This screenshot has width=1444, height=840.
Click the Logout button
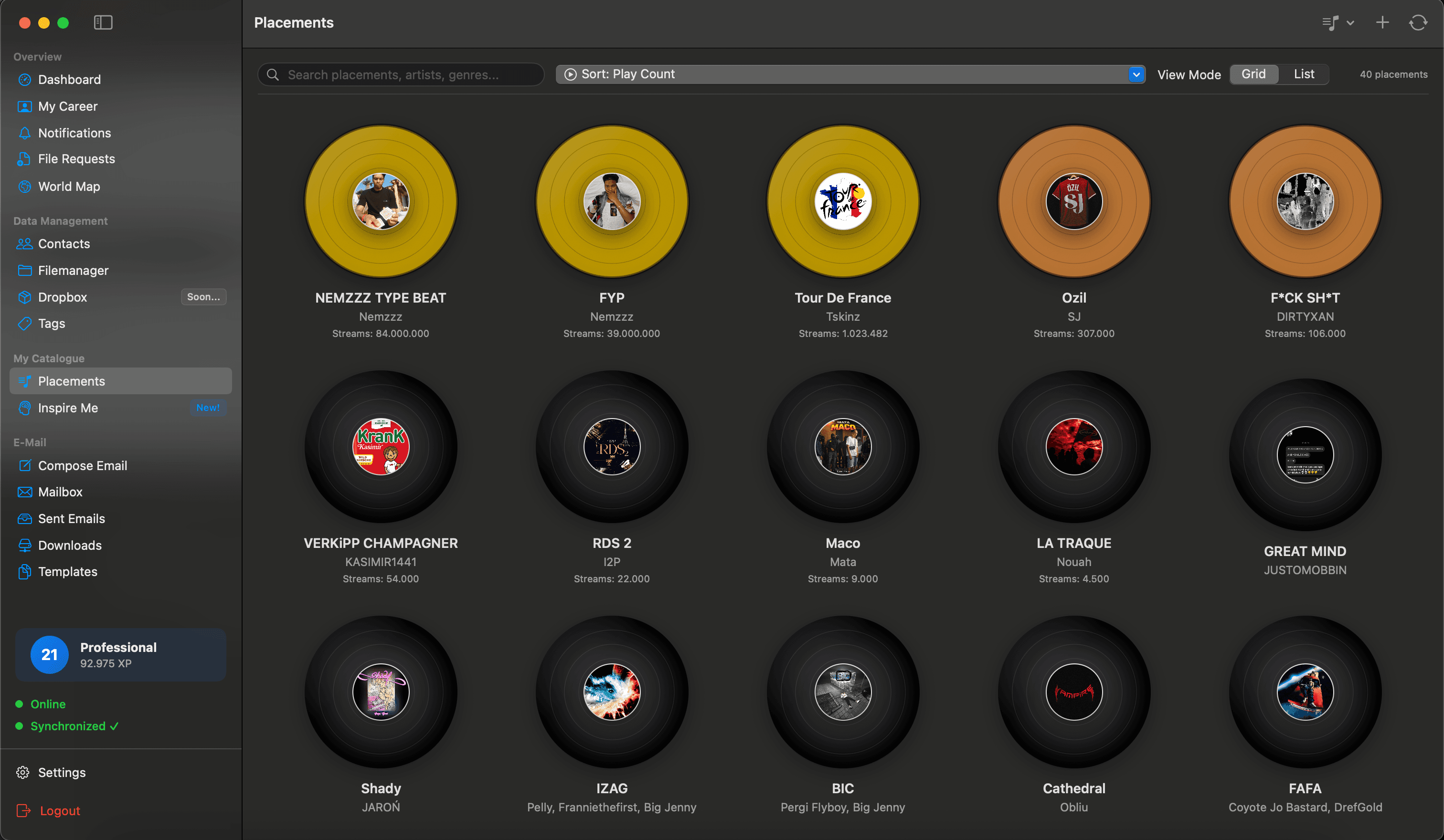coord(59,810)
